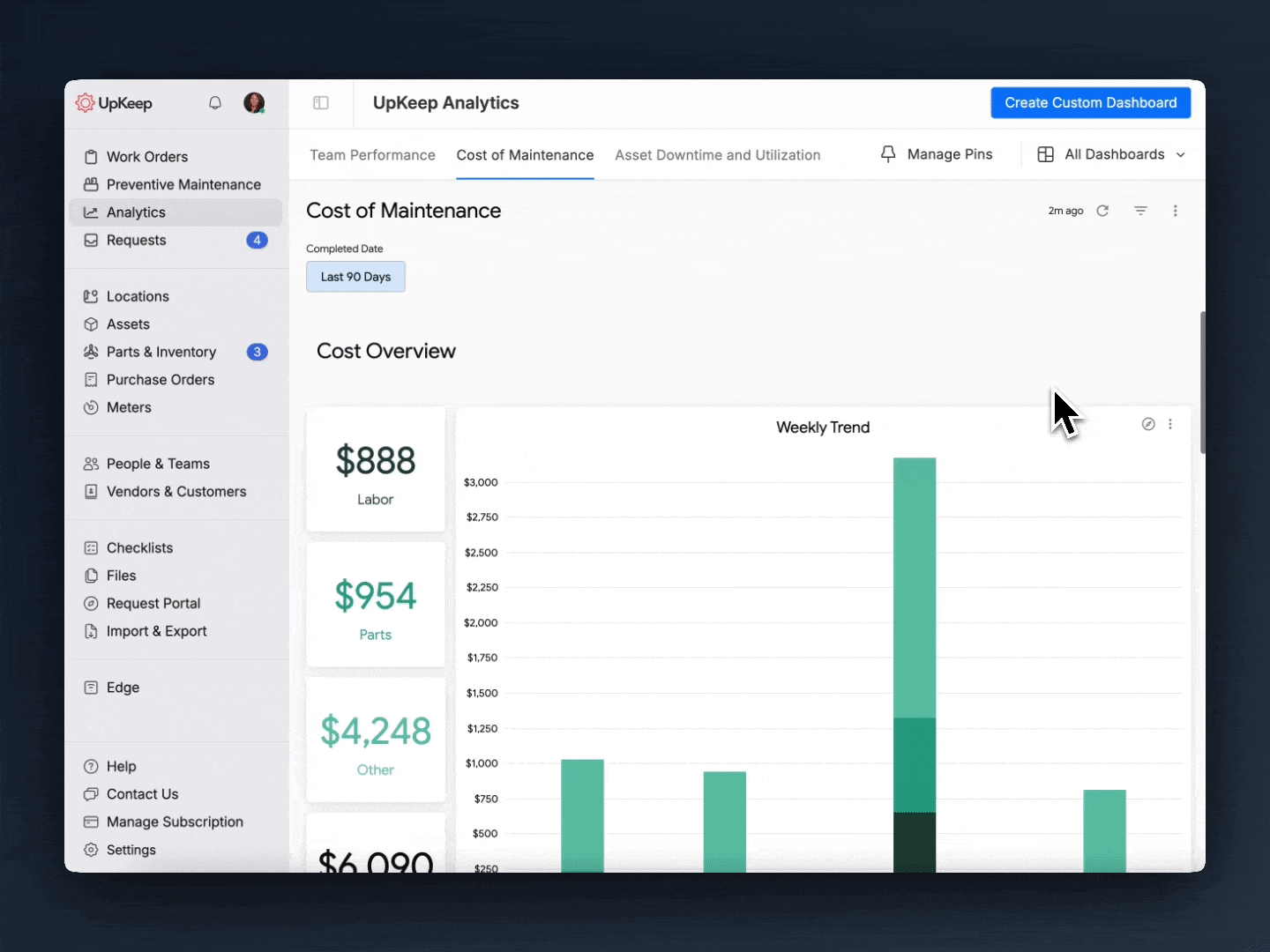Image resolution: width=1270 pixels, height=952 pixels.
Task: Collapse the sidebar with the panel toggle icon
Action: tap(321, 103)
